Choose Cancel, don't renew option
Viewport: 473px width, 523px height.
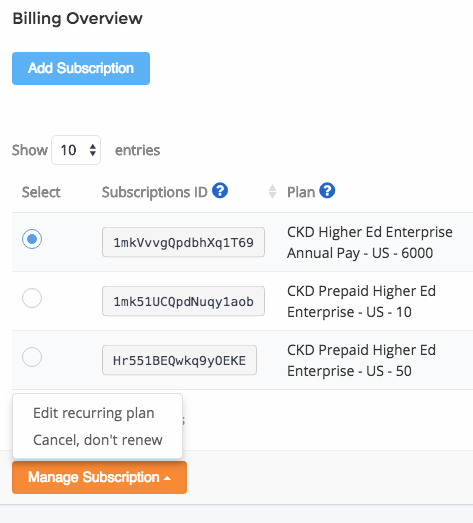[98, 440]
